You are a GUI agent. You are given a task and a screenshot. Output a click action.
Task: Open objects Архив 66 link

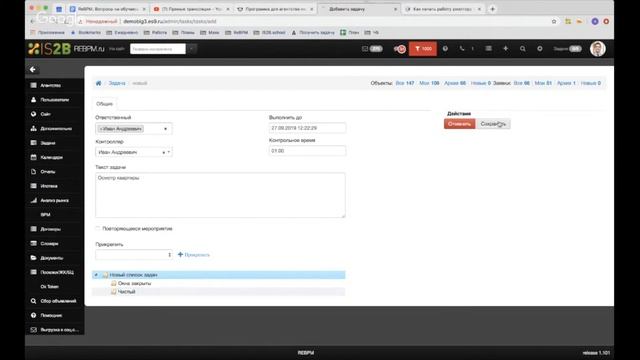pos(455,83)
